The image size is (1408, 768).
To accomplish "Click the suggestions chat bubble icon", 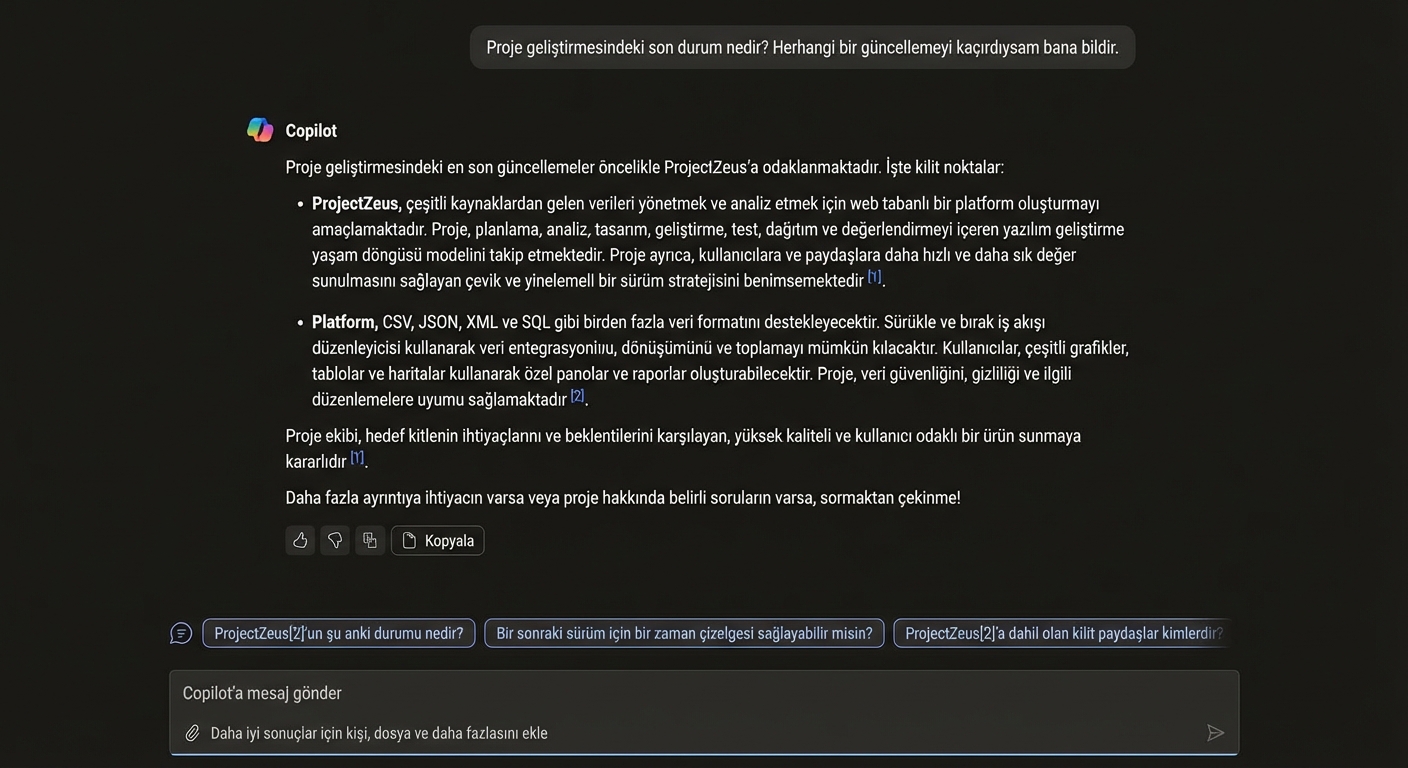I will [181, 633].
